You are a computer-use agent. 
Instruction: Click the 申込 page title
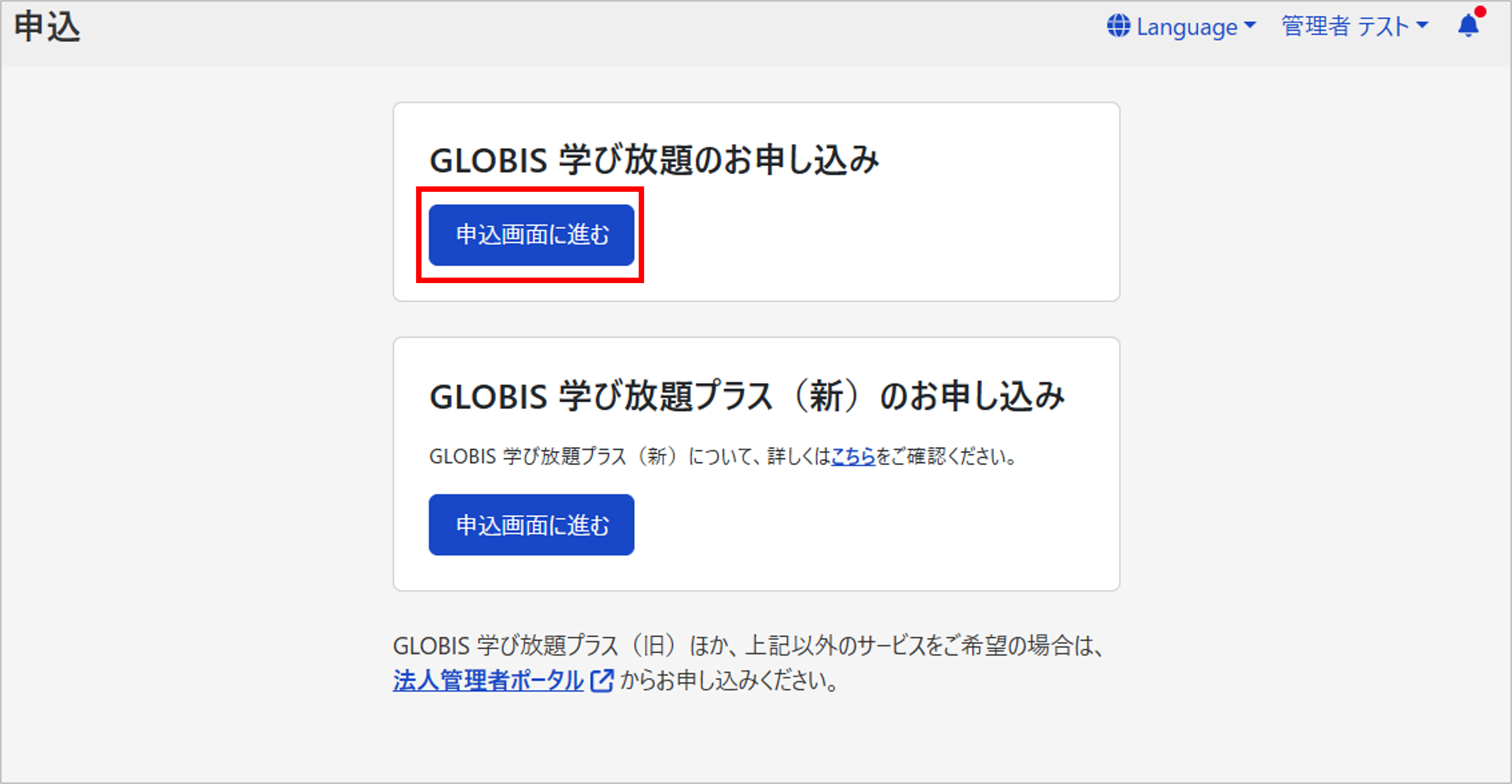click(x=47, y=27)
